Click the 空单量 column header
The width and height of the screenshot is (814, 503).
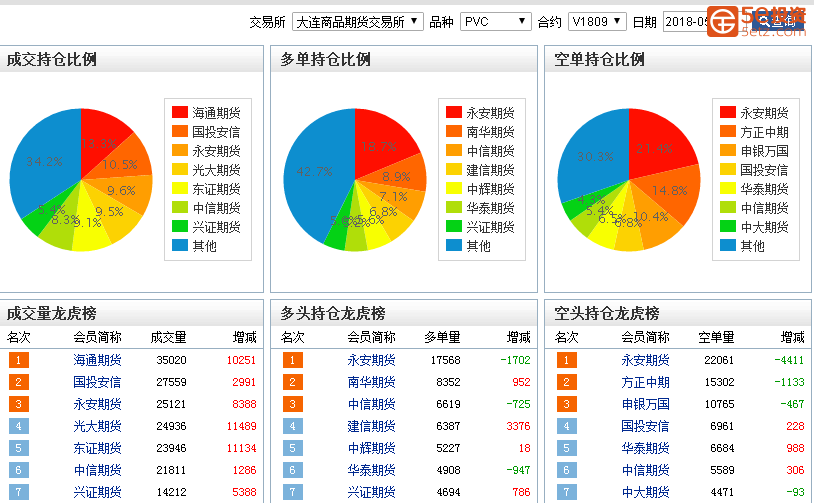pos(716,337)
